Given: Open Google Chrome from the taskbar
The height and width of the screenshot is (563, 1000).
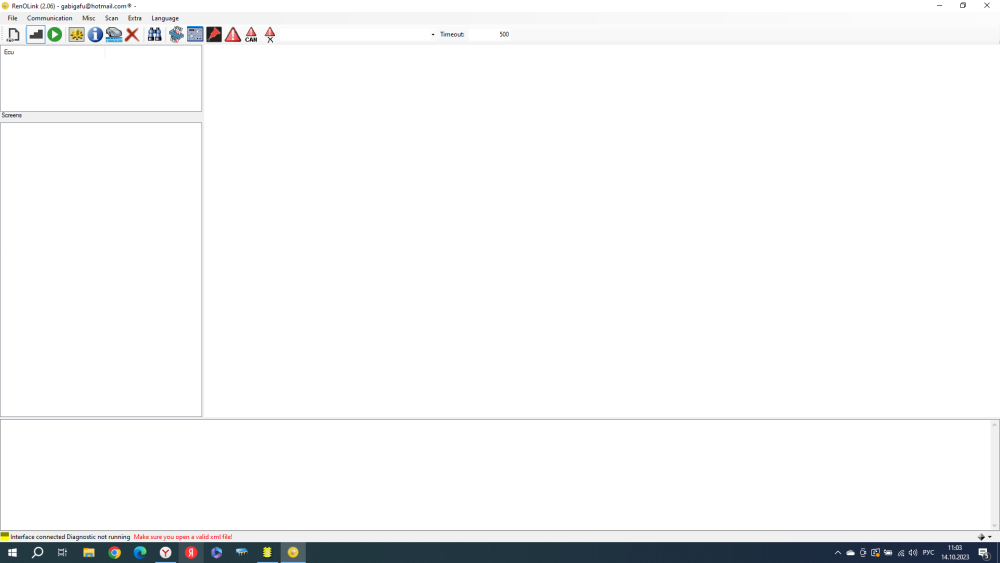Looking at the screenshot, I should (115, 553).
